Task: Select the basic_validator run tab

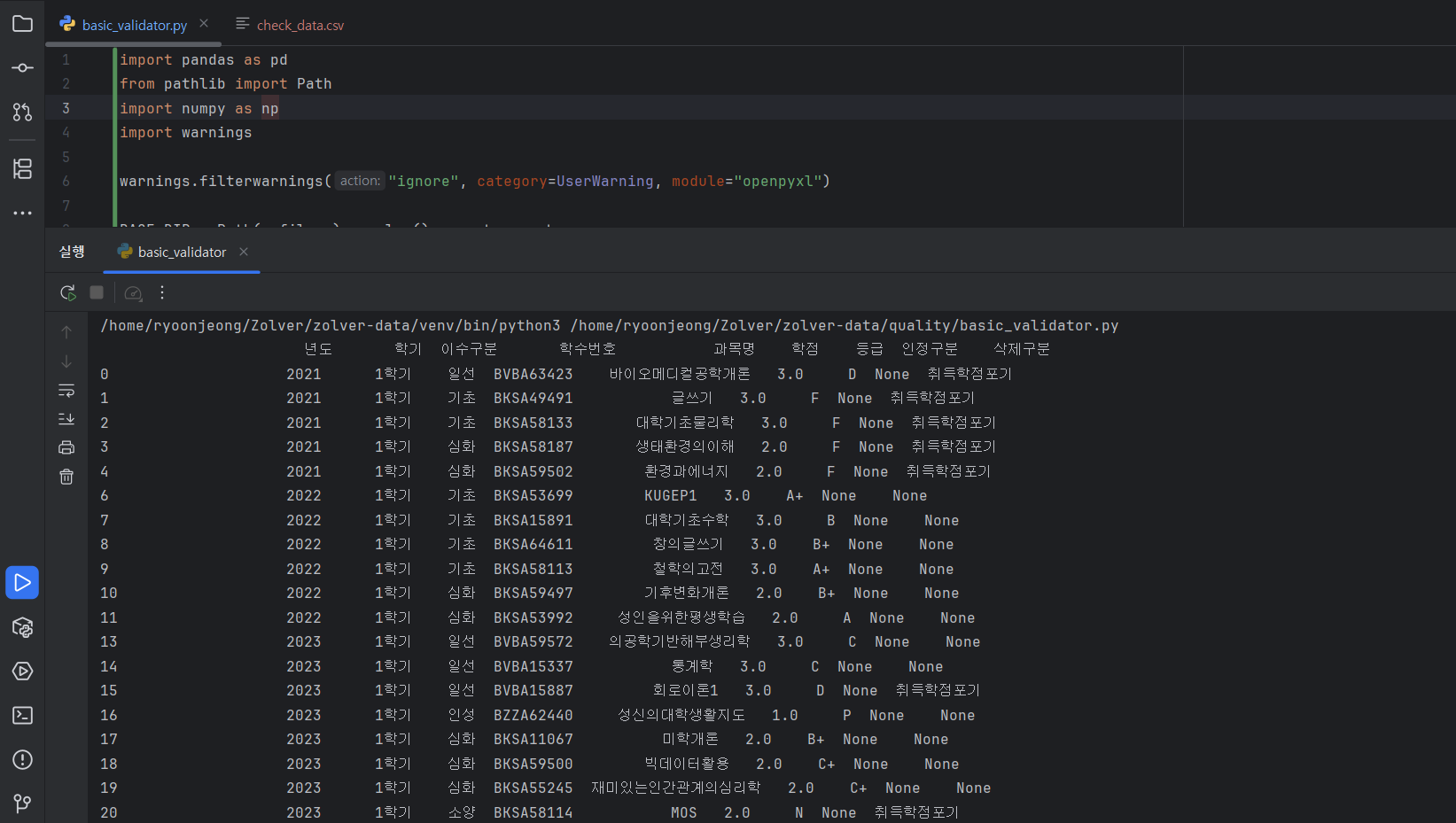Action: pos(182,252)
